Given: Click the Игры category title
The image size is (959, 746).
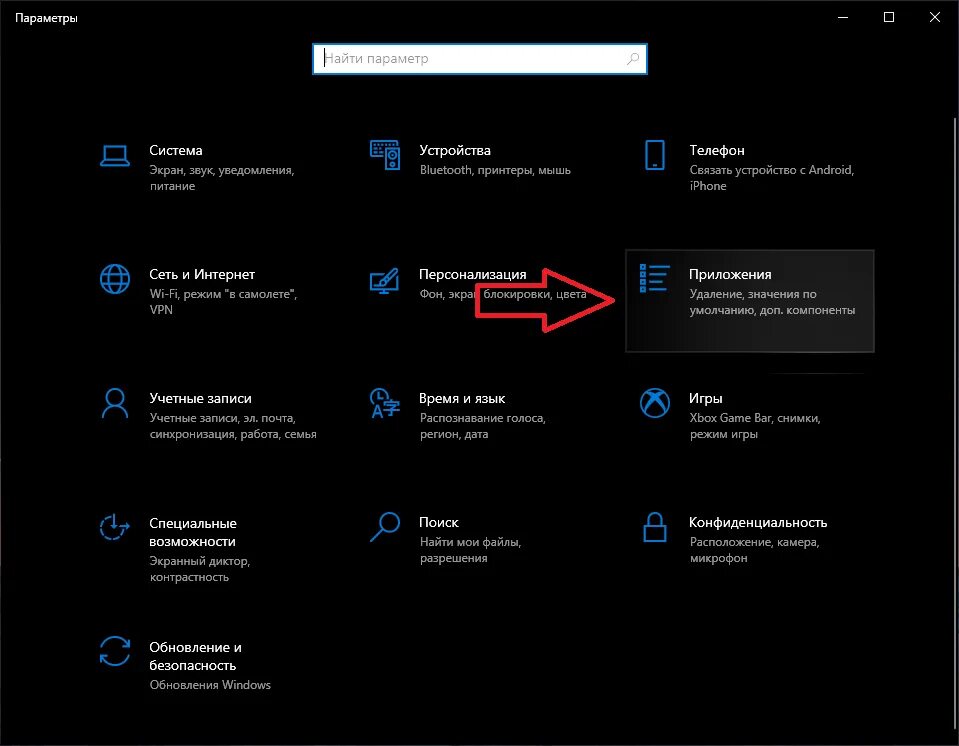Looking at the screenshot, I should pos(705,398).
